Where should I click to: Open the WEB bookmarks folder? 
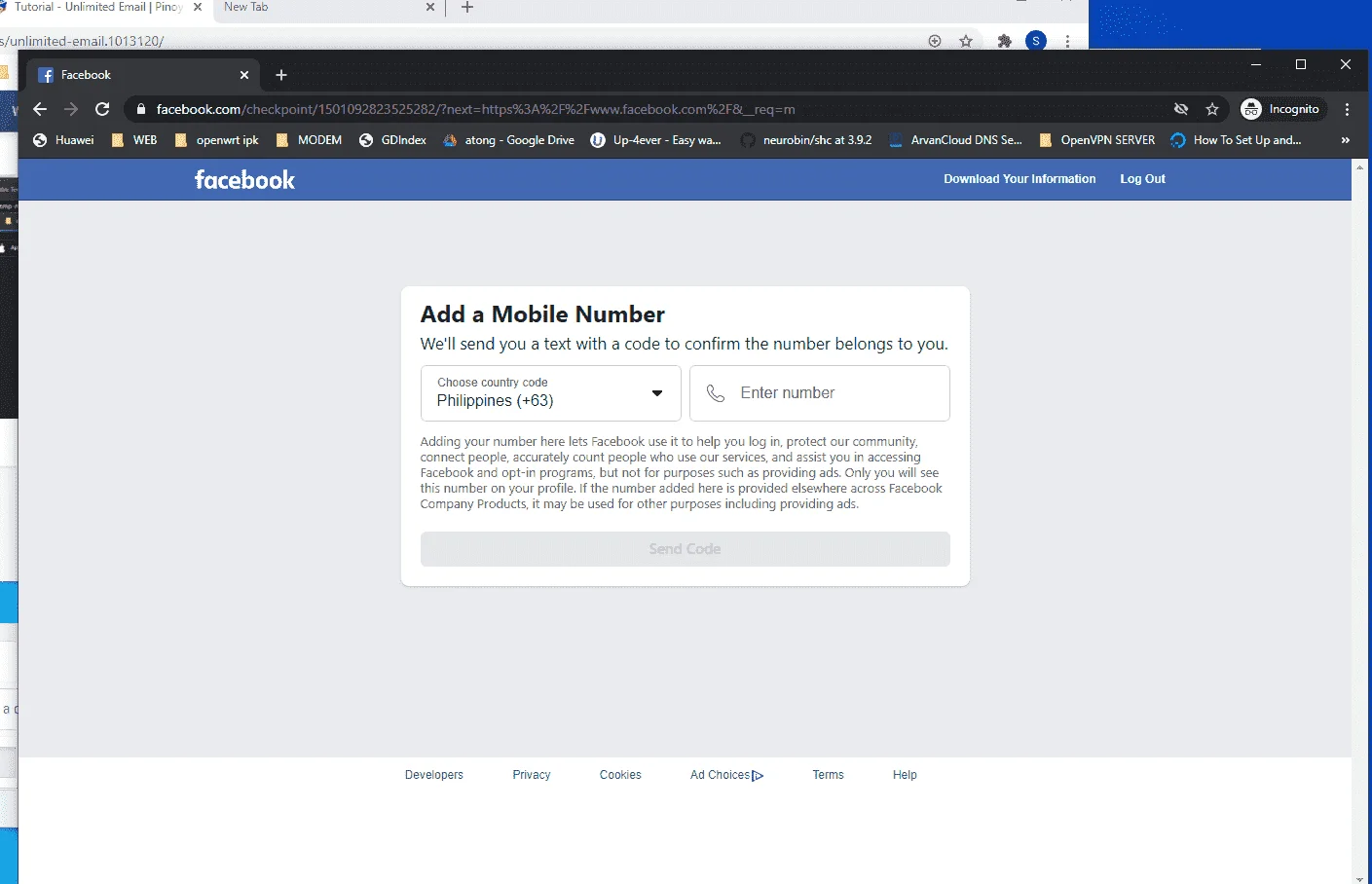point(134,140)
